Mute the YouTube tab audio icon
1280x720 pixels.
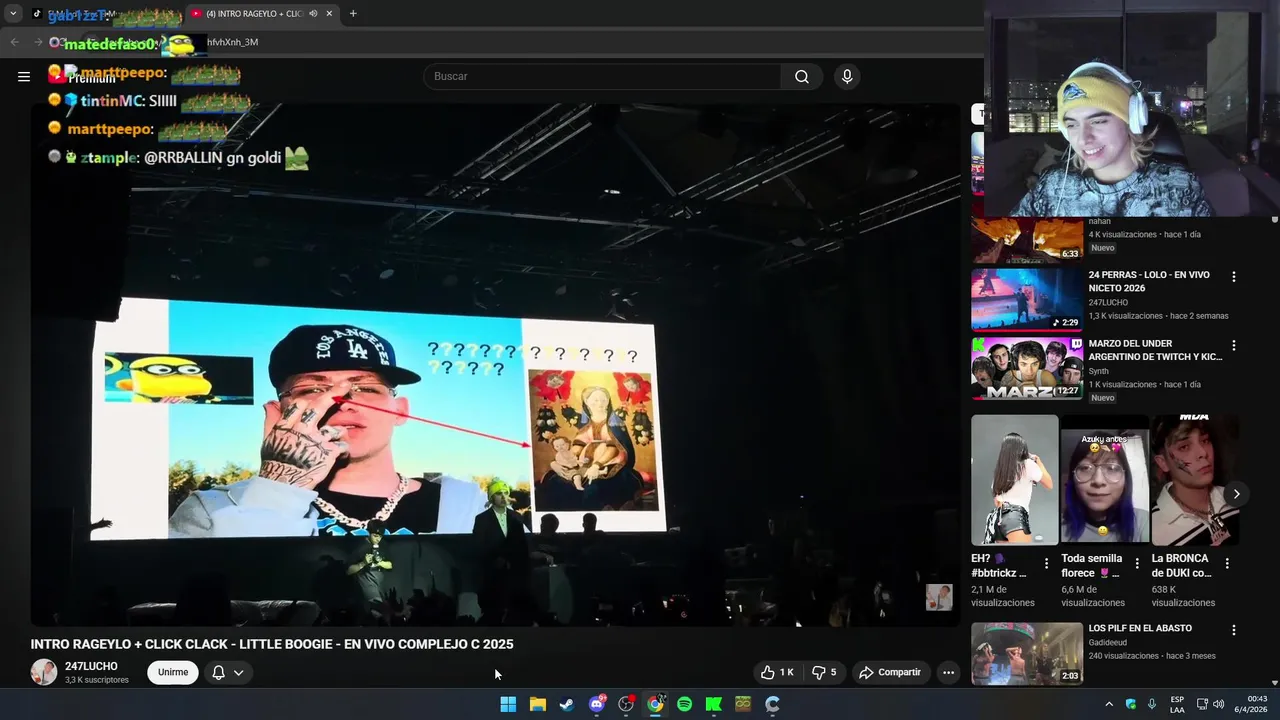point(313,14)
